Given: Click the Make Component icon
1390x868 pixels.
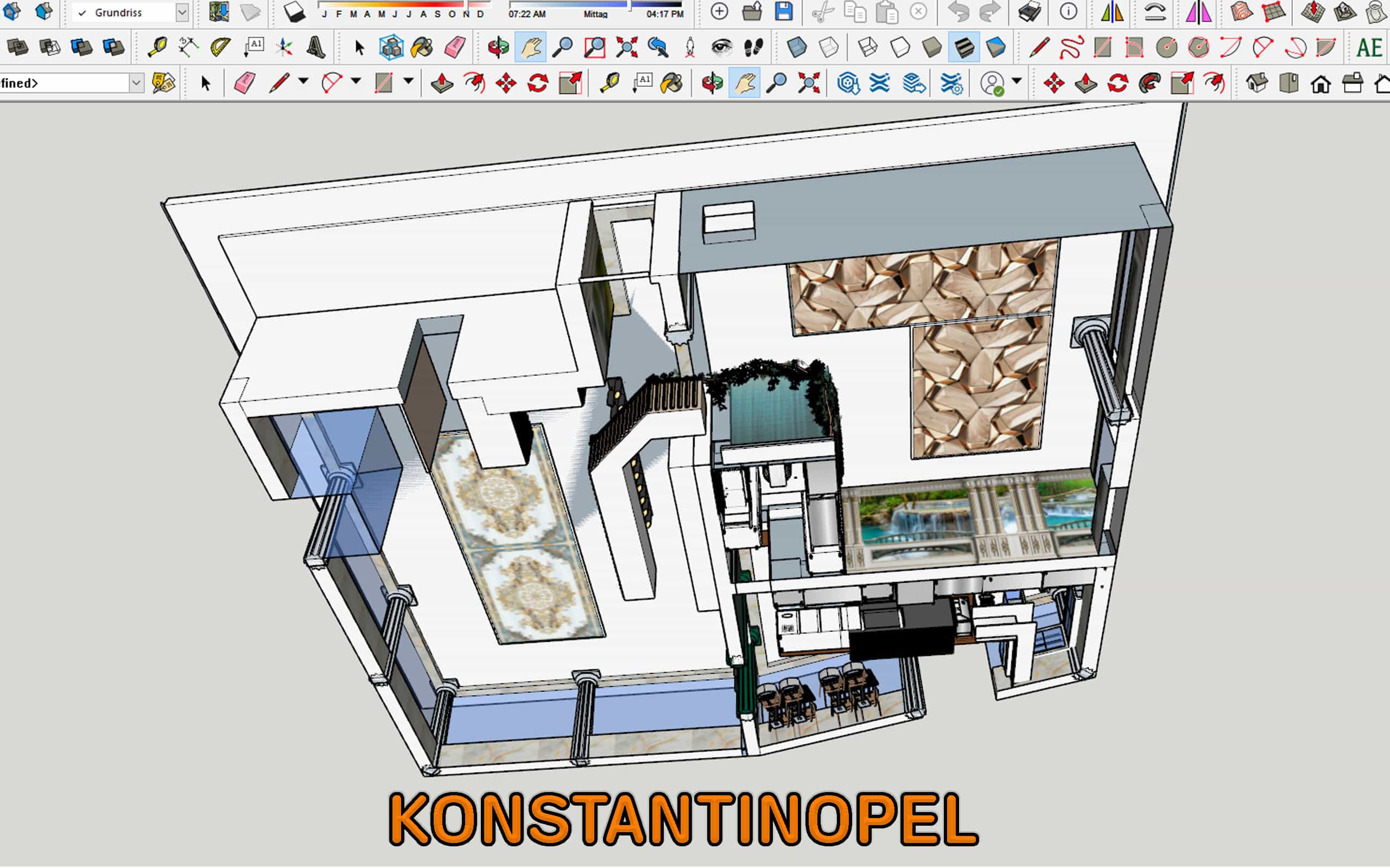Looking at the screenshot, I should pos(391,48).
